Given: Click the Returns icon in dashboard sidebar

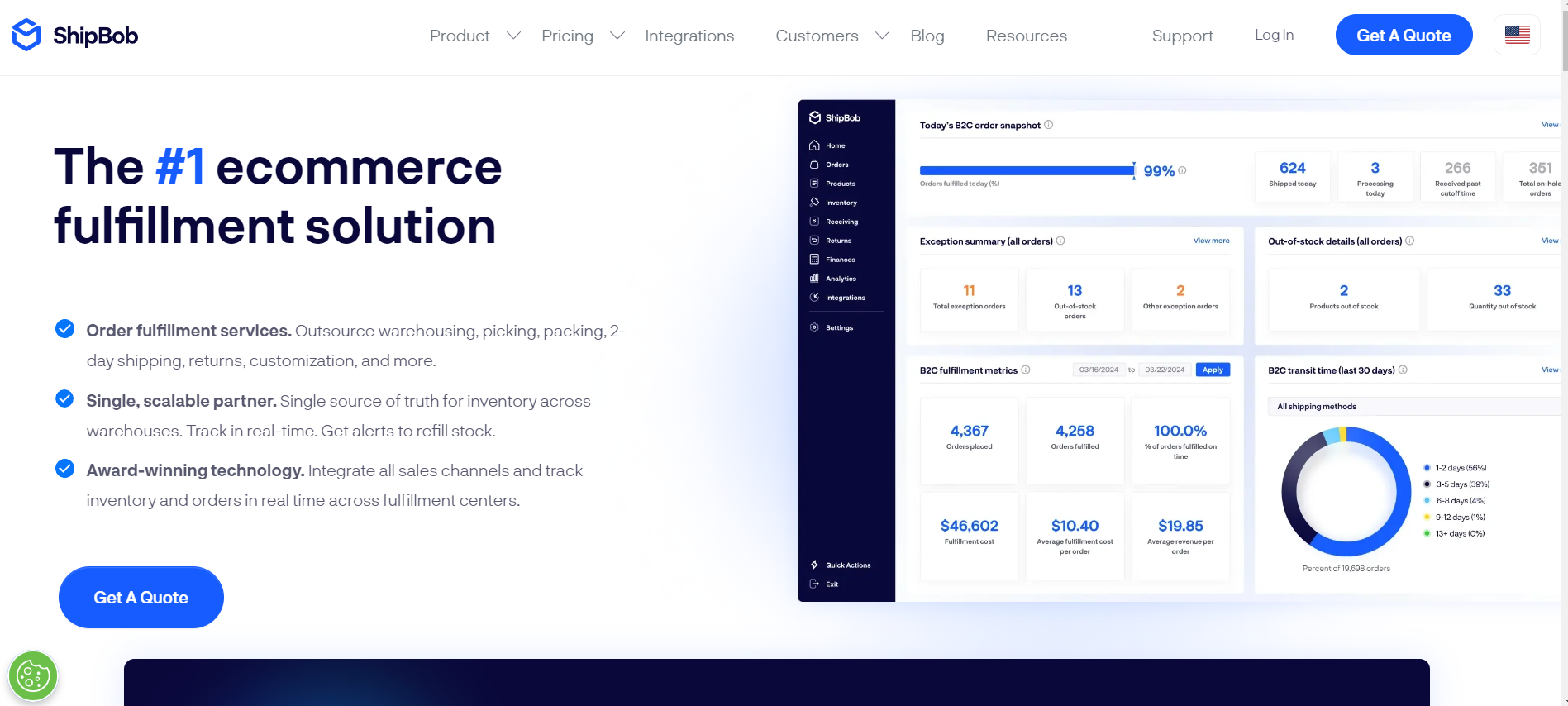Looking at the screenshot, I should point(814,241).
